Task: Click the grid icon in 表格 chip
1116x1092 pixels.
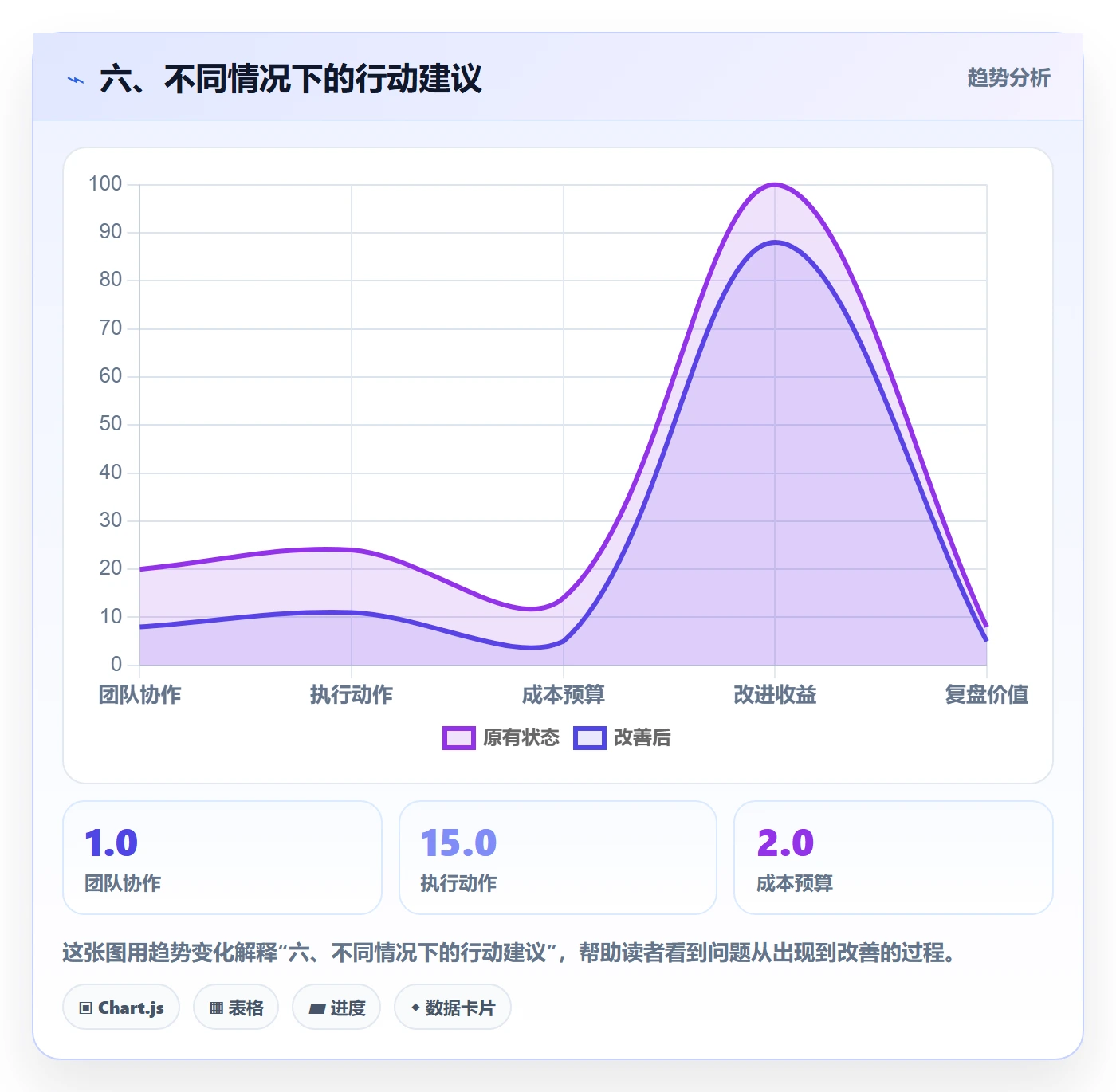Action: [x=216, y=1008]
